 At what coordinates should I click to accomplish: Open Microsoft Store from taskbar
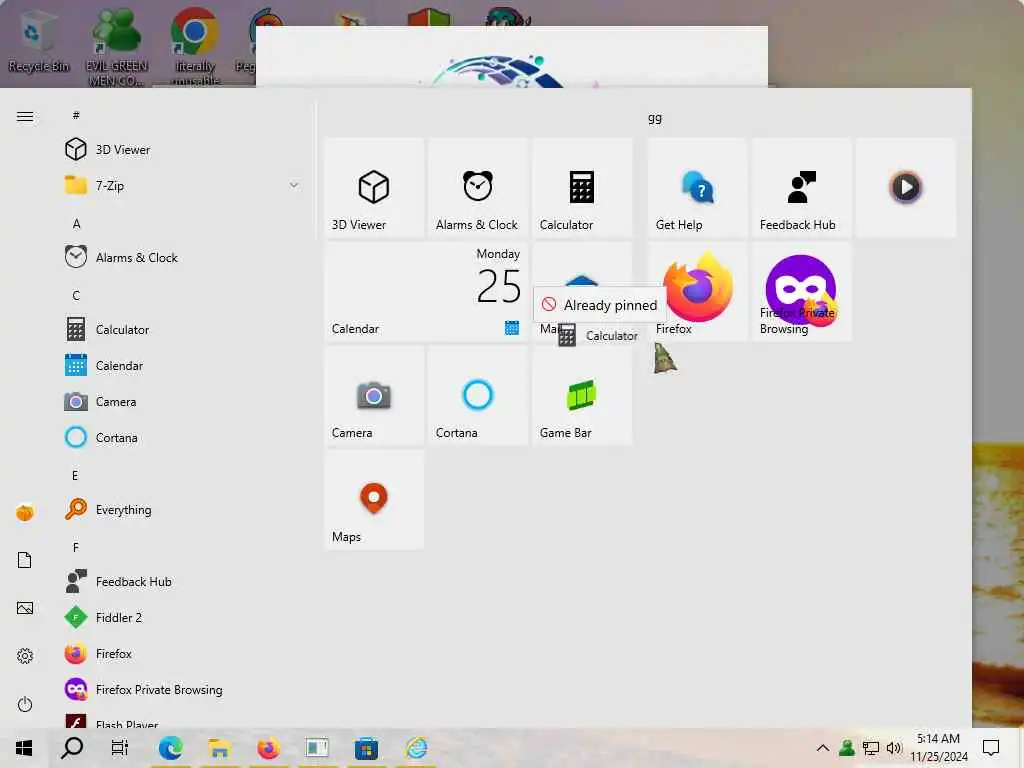(366, 748)
